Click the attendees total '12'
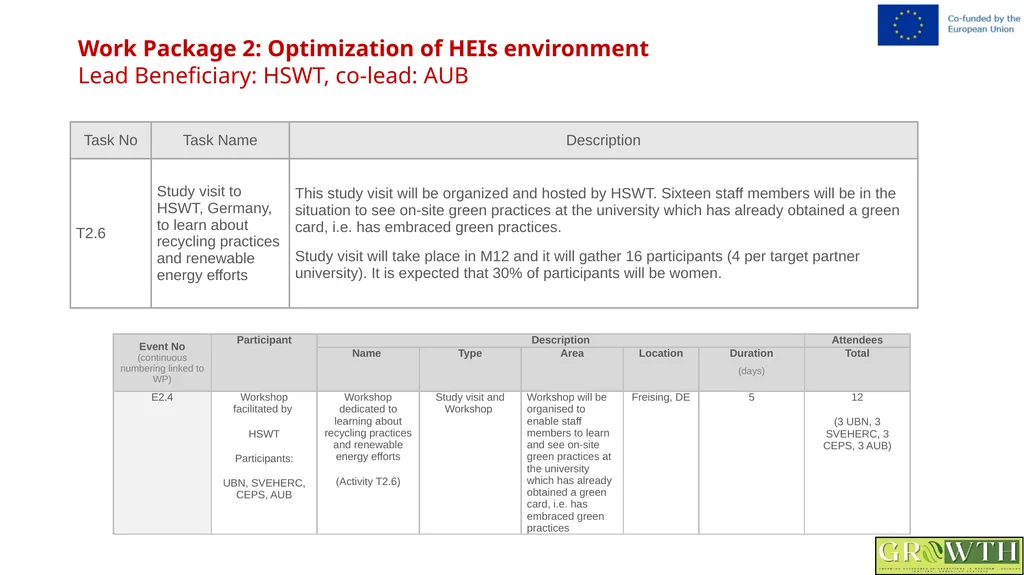Image resolution: width=1024 pixels, height=575 pixels. tap(857, 397)
